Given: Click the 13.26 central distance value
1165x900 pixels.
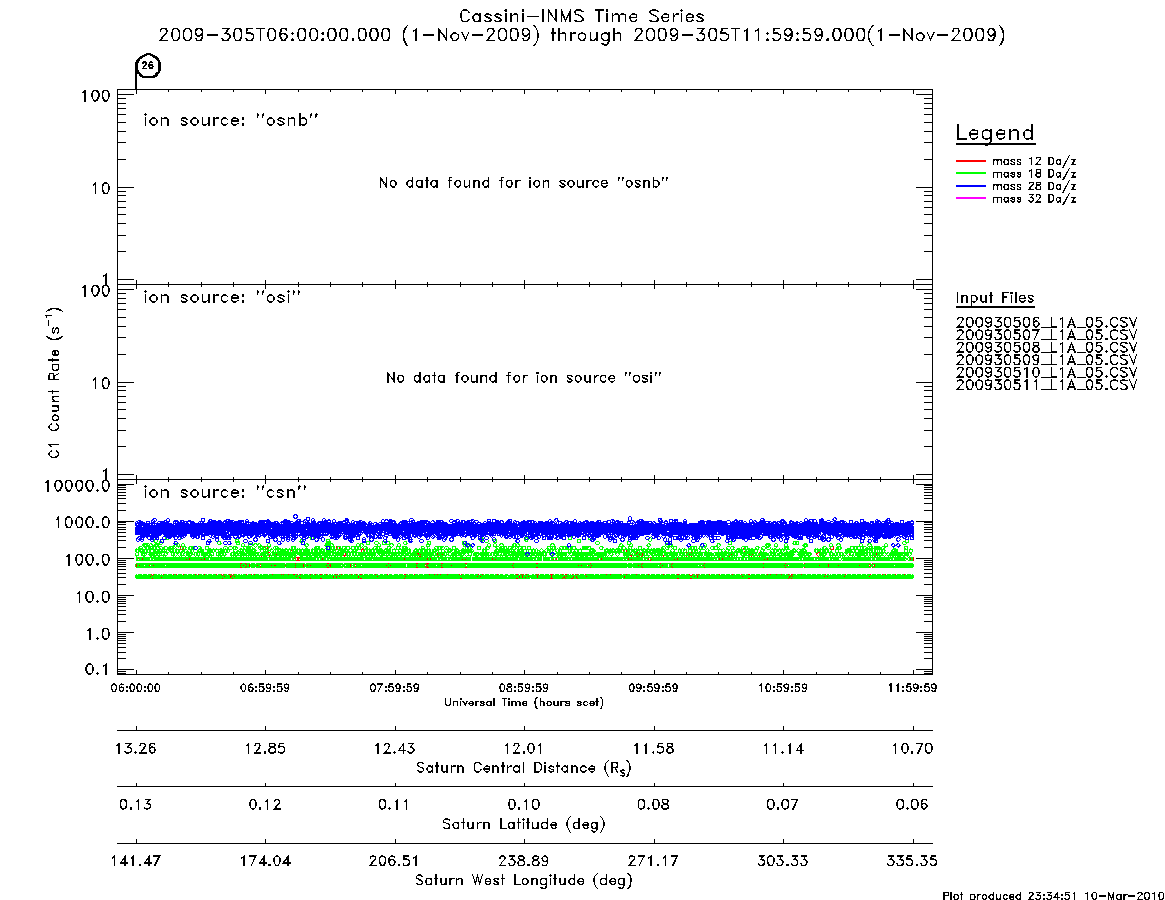Looking at the screenshot, I should pyautogui.click(x=135, y=748).
